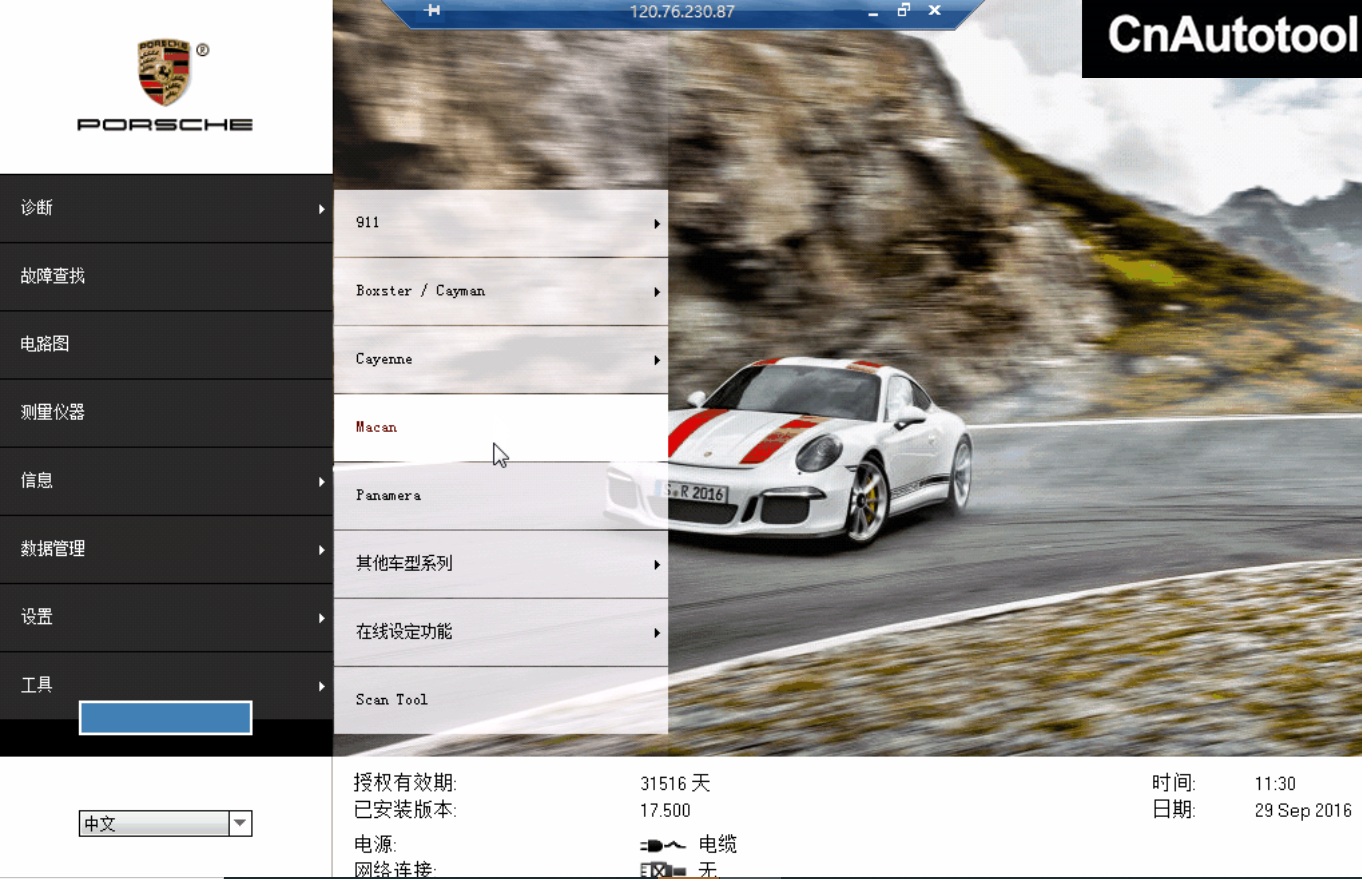This screenshot has width=1362, height=879.
Task: Open 其他车型系列 other model series
Action: pos(500,564)
